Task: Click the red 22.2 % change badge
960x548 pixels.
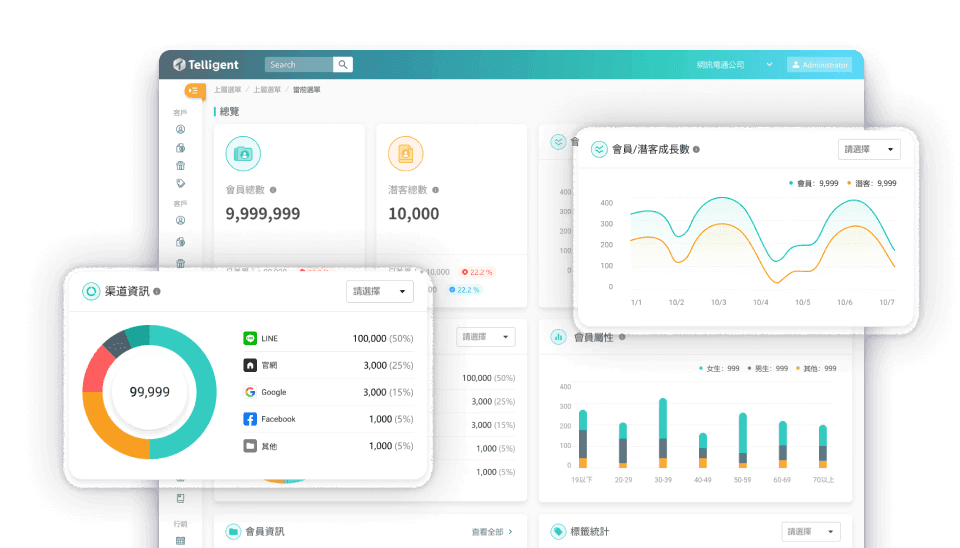Action: pyautogui.click(x=478, y=272)
